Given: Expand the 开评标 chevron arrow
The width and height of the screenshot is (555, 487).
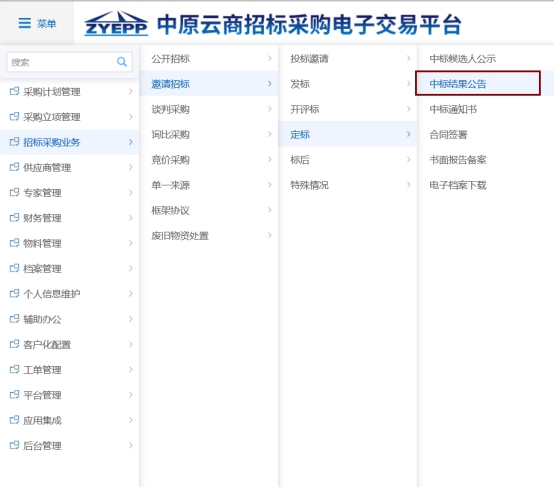Looking at the screenshot, I should click(x=408, y=109).
